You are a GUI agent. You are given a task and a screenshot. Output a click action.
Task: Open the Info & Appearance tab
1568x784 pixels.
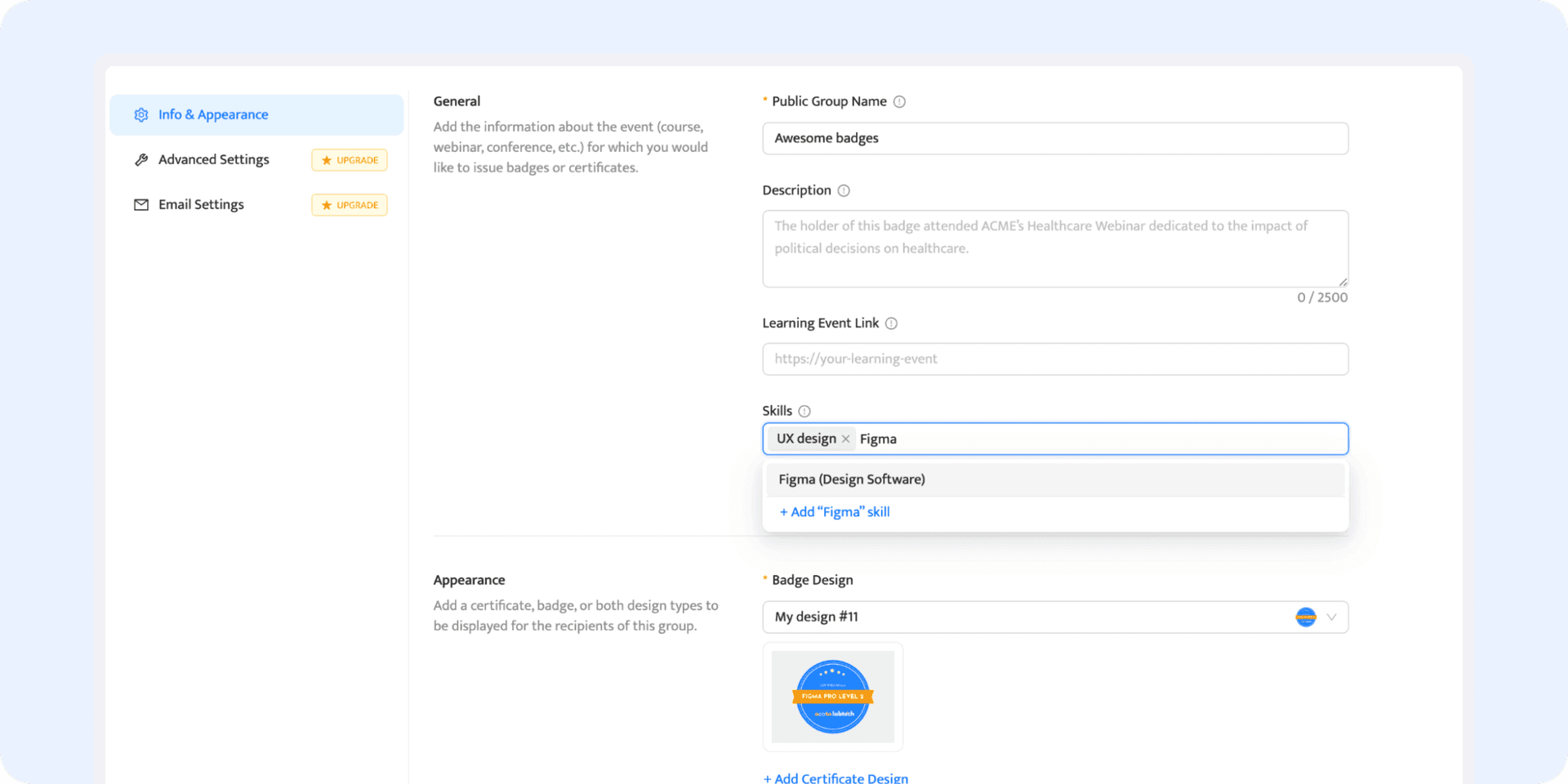pos(213,115)
